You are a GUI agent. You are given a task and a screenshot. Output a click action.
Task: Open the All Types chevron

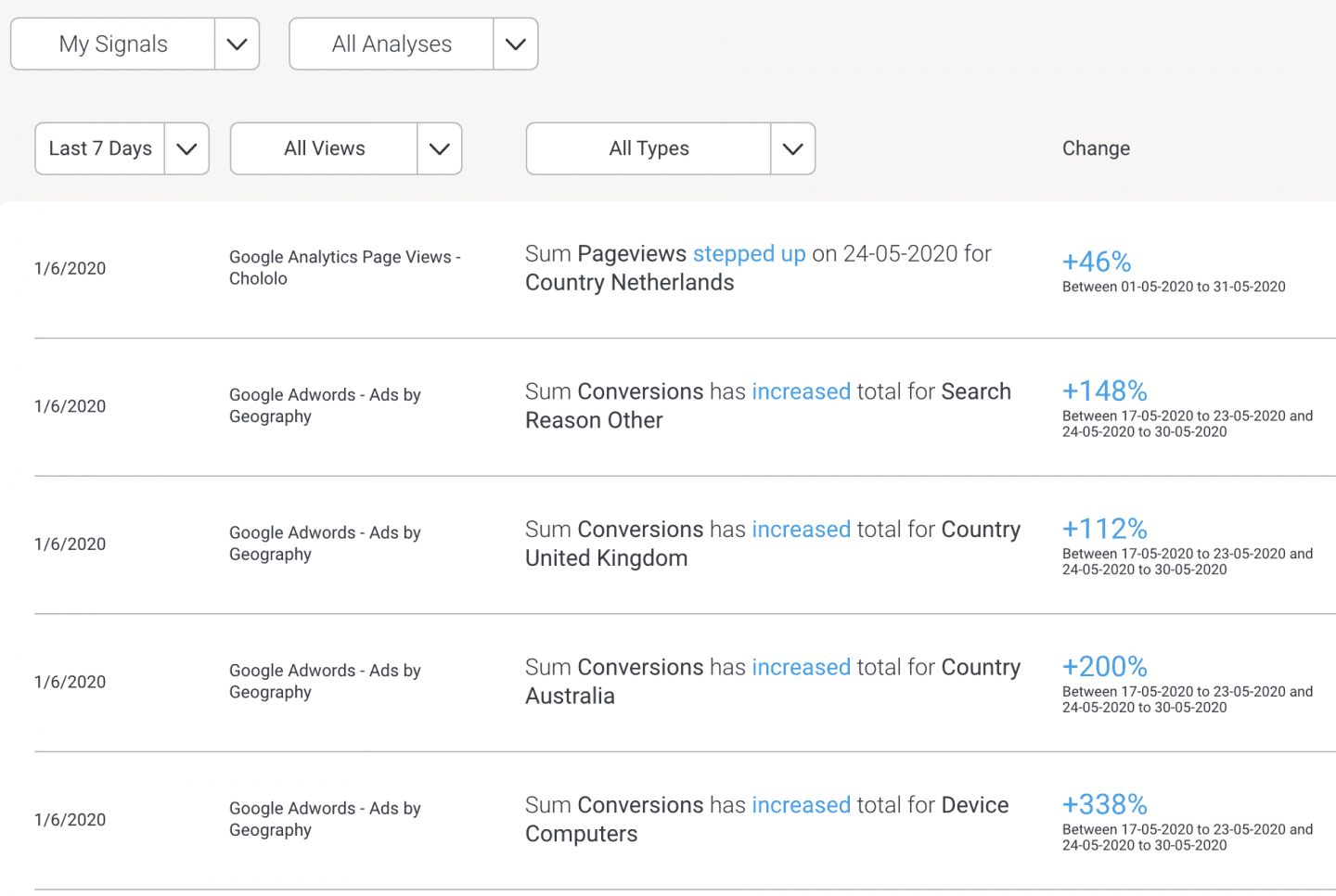[x=792, y=149]
